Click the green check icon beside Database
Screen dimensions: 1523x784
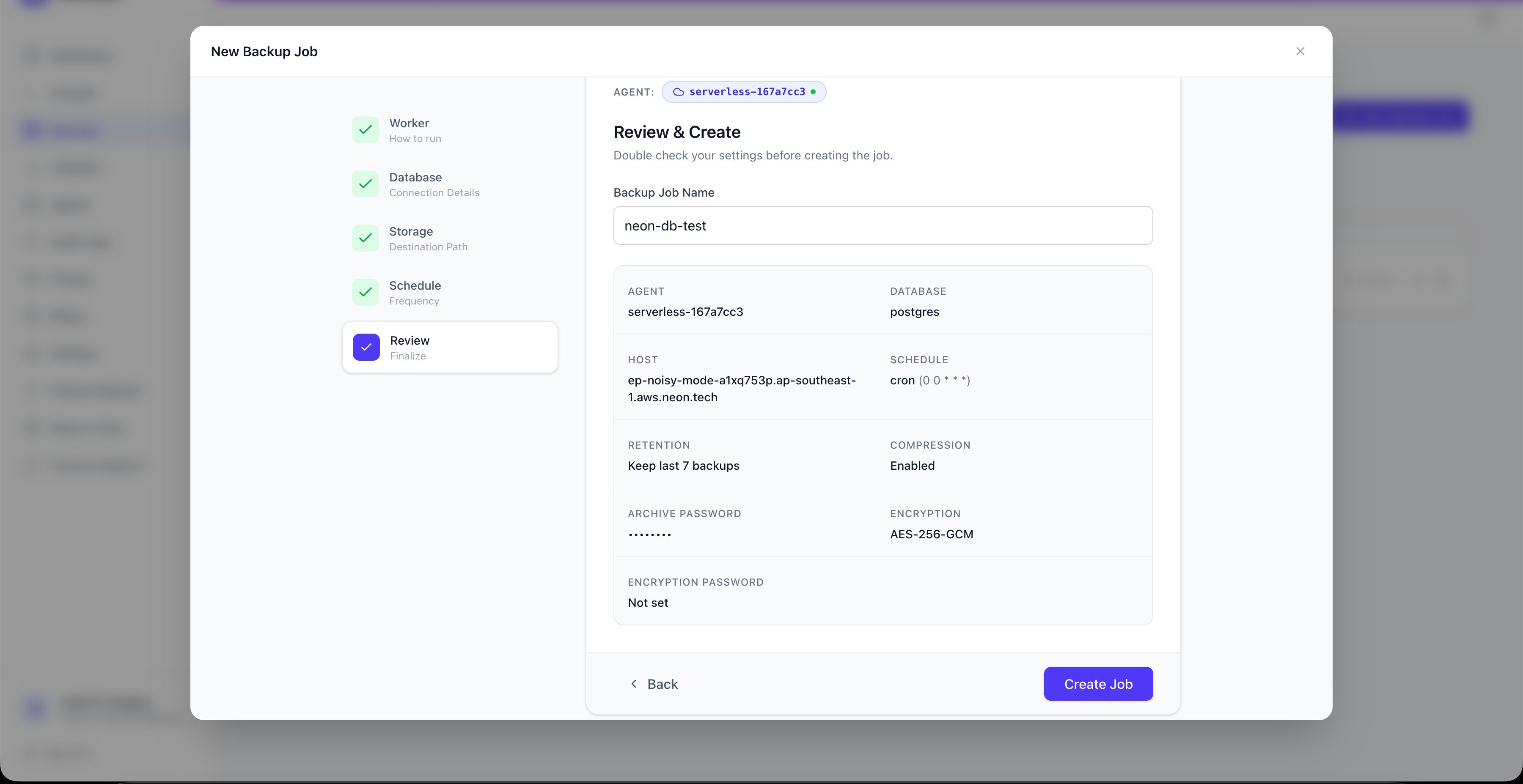366,184
